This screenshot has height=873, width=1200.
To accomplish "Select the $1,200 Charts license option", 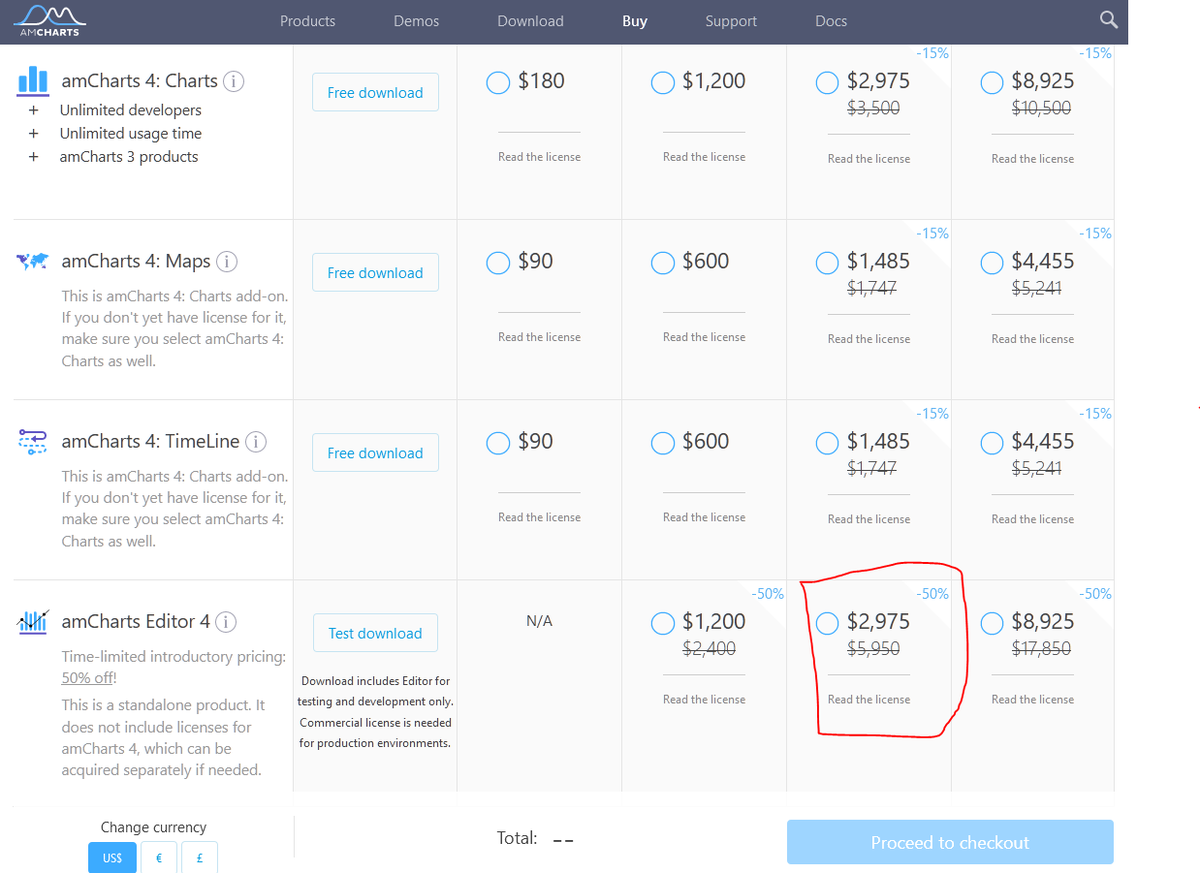I will (x=662, y=82).
